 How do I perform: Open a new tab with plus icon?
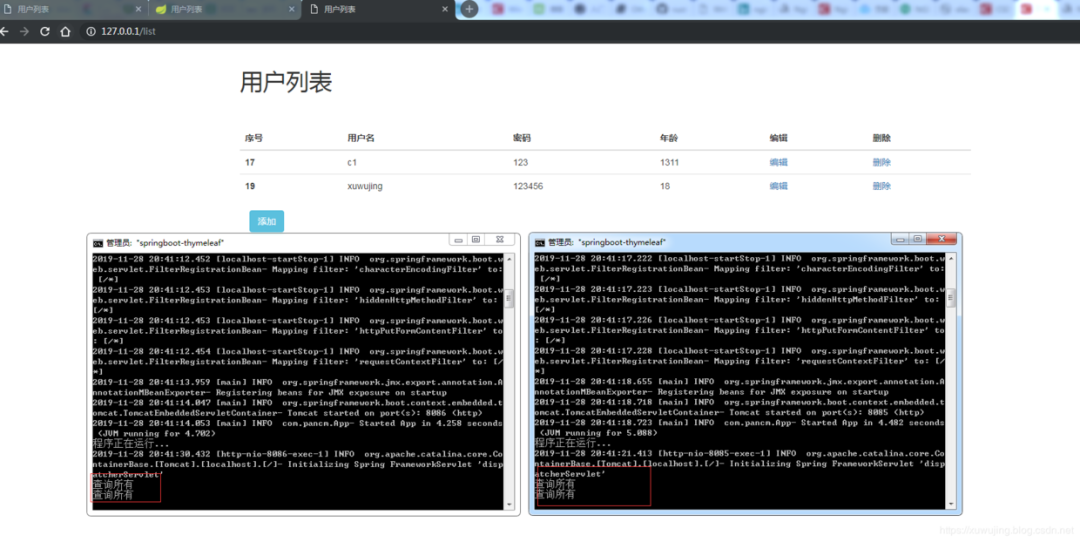469,9
